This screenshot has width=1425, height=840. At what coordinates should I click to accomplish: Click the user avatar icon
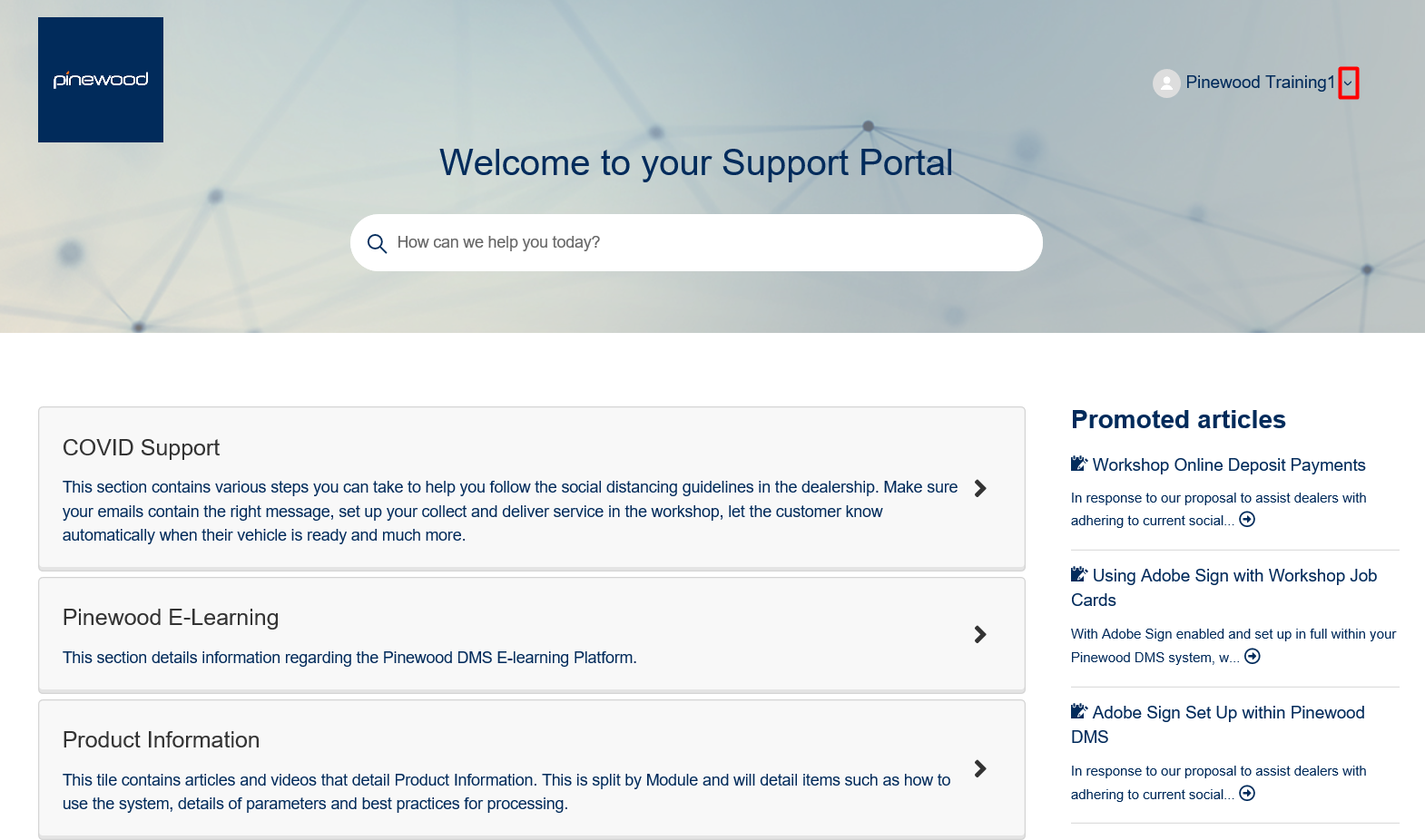[1166, 83]
